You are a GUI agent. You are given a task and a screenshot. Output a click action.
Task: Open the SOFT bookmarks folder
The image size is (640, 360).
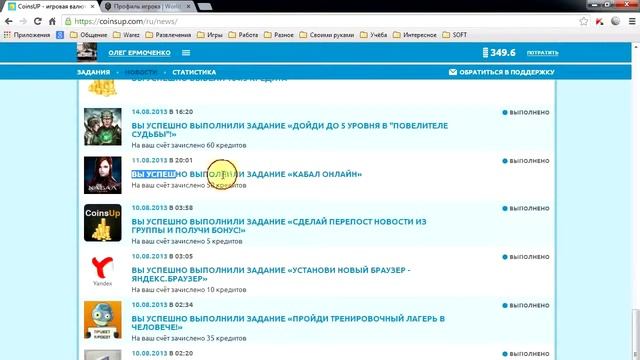tap(455, 35)
